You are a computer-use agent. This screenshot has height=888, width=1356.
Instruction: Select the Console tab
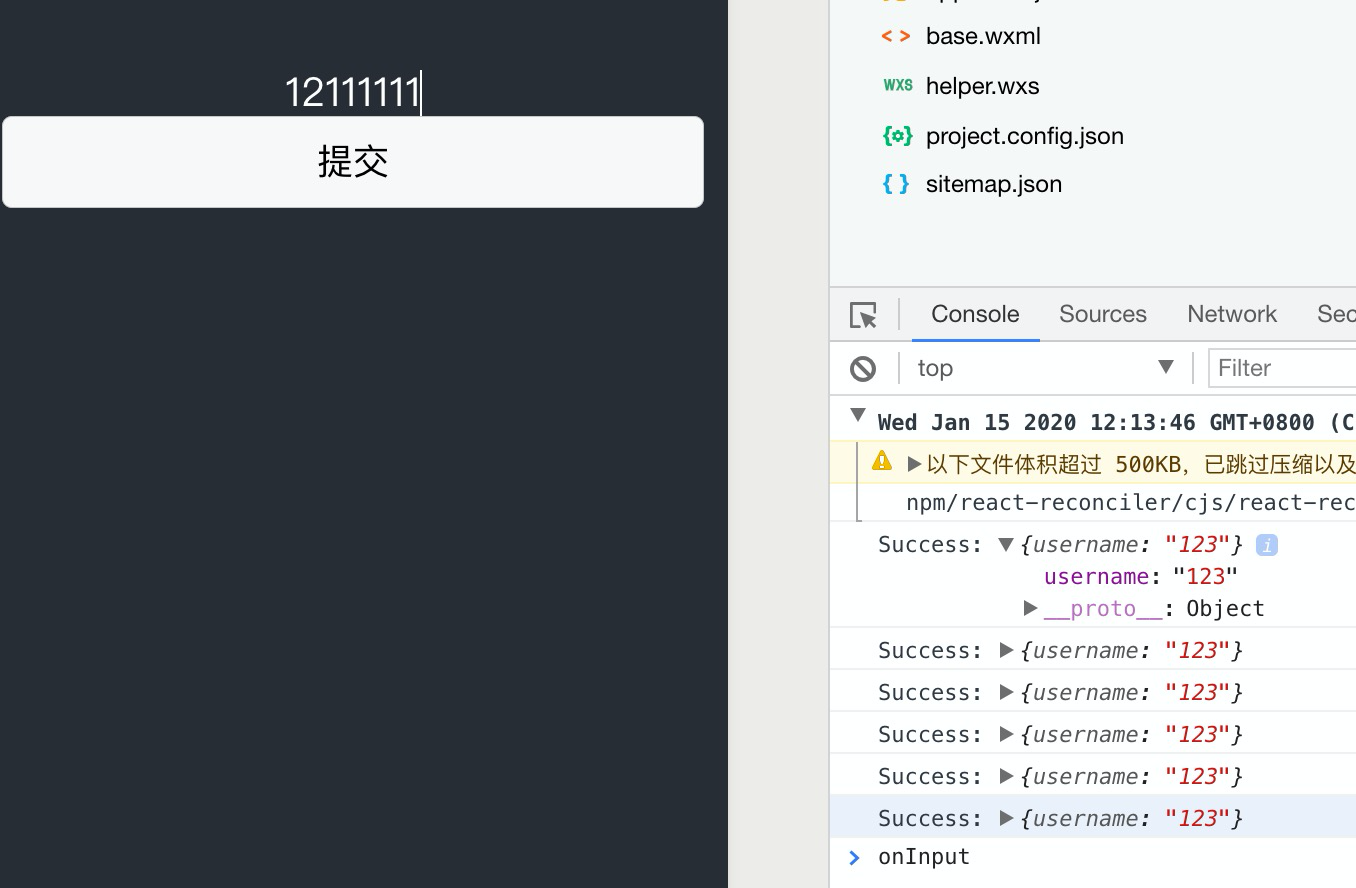974,314
